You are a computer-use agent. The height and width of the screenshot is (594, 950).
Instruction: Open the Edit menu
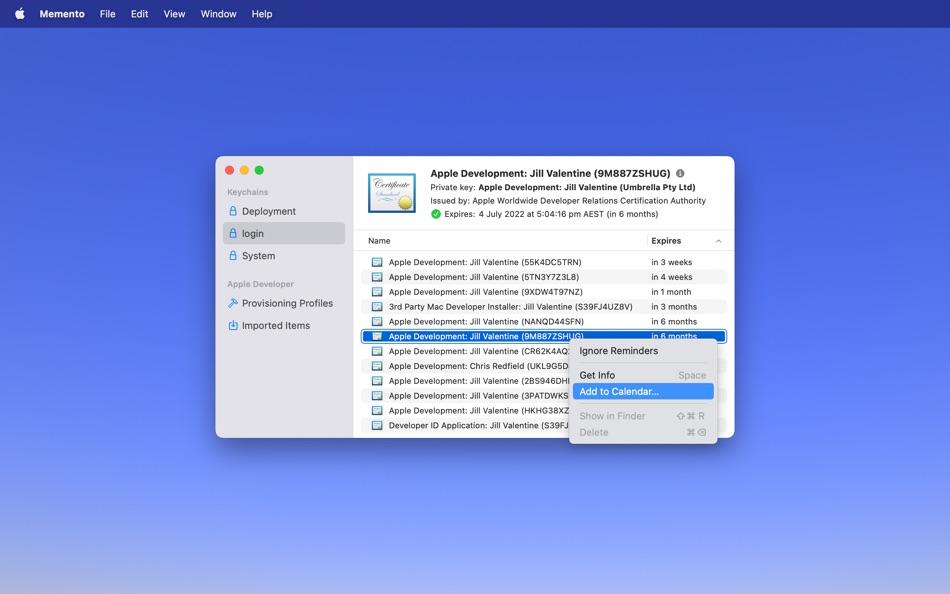(139, 13)
